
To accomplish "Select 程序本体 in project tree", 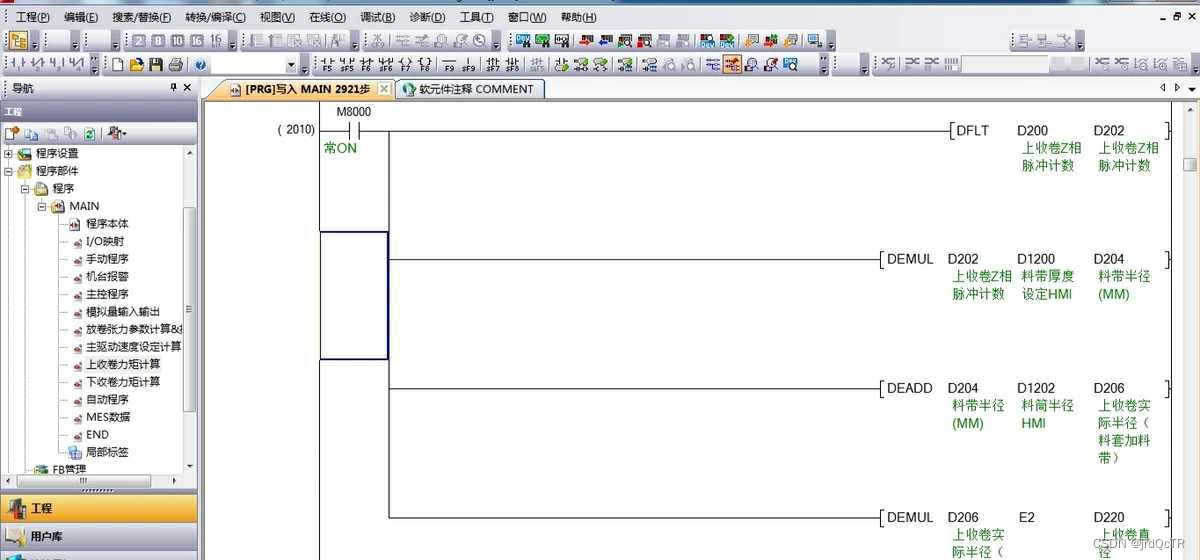I will pos(107,224).
